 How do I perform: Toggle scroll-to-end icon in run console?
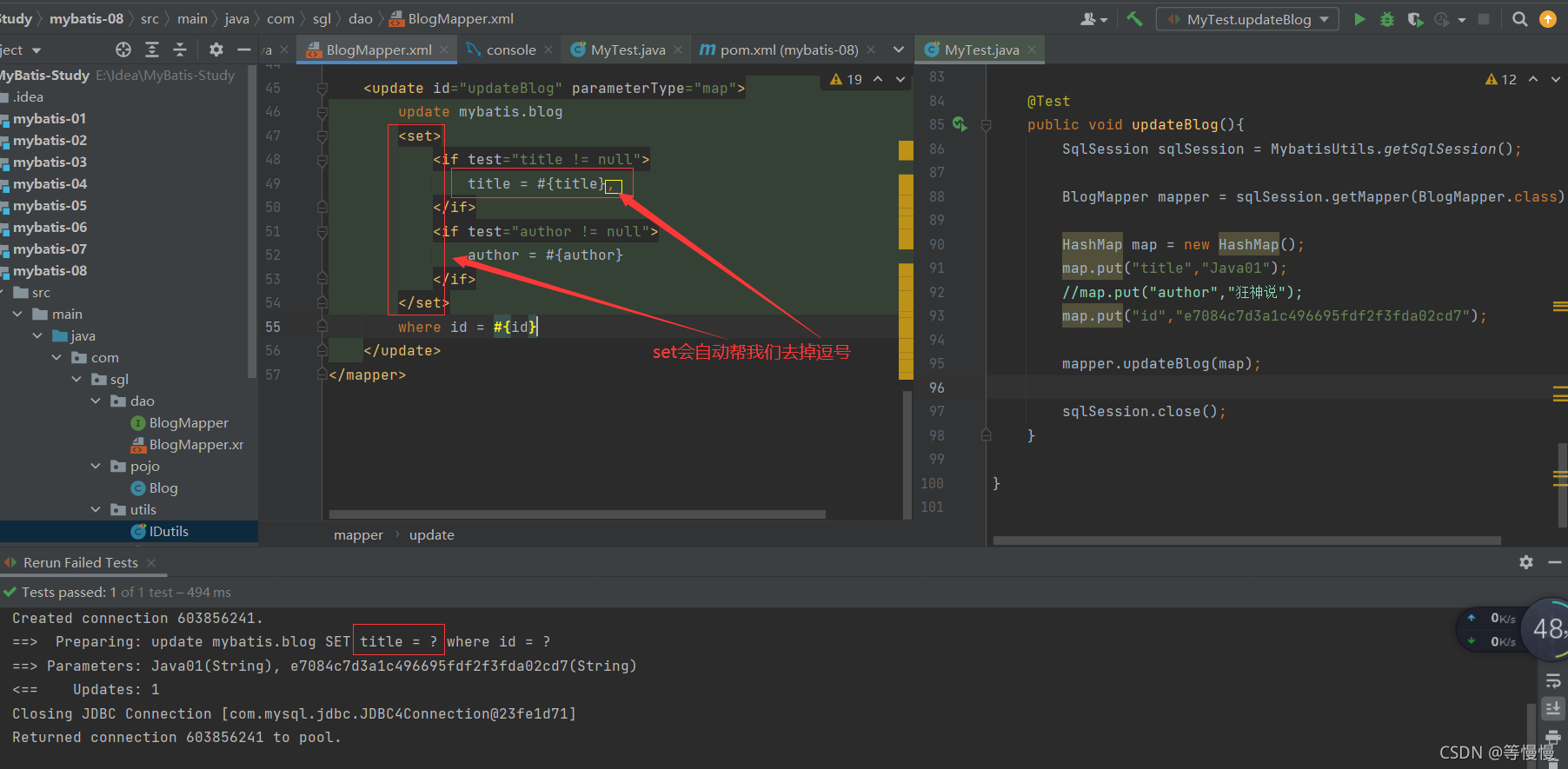click(1553, 709)
